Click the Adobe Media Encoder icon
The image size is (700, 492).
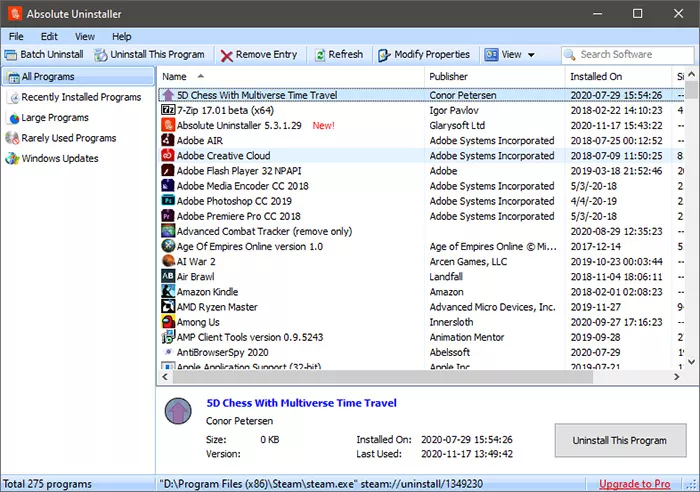point(168,186)
